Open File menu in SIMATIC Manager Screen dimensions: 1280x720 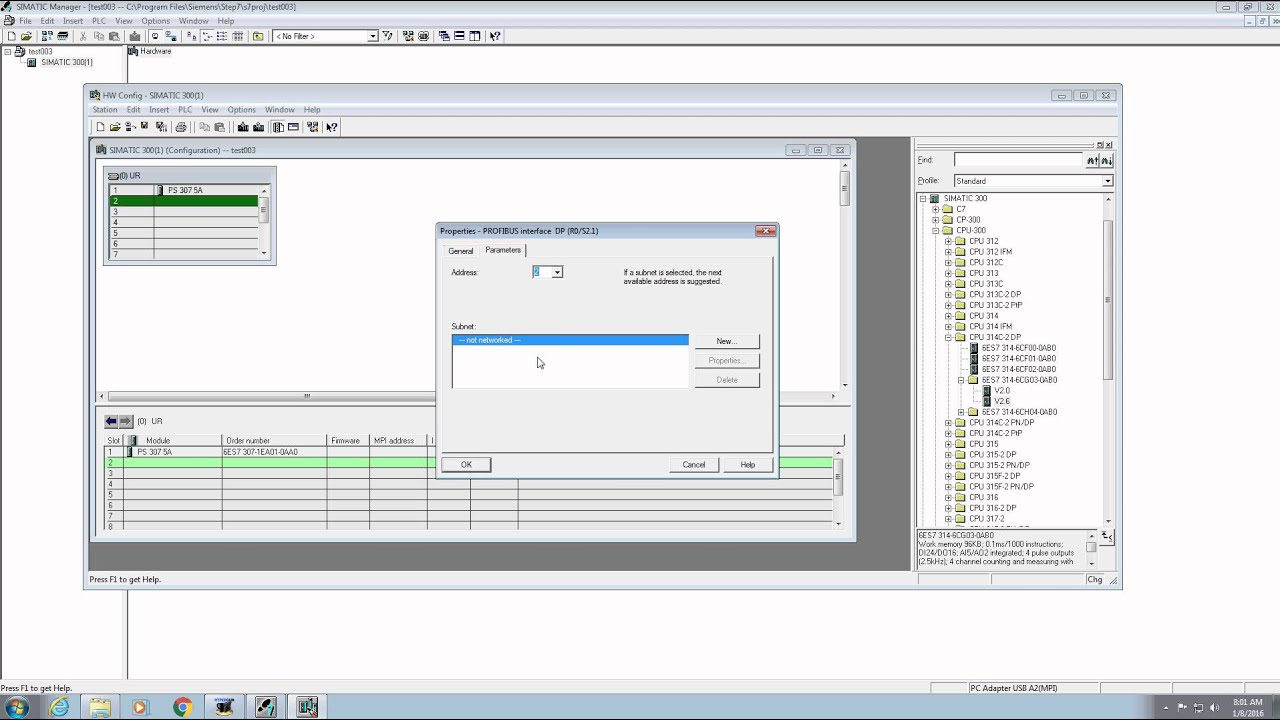click(x=25, y=21)
